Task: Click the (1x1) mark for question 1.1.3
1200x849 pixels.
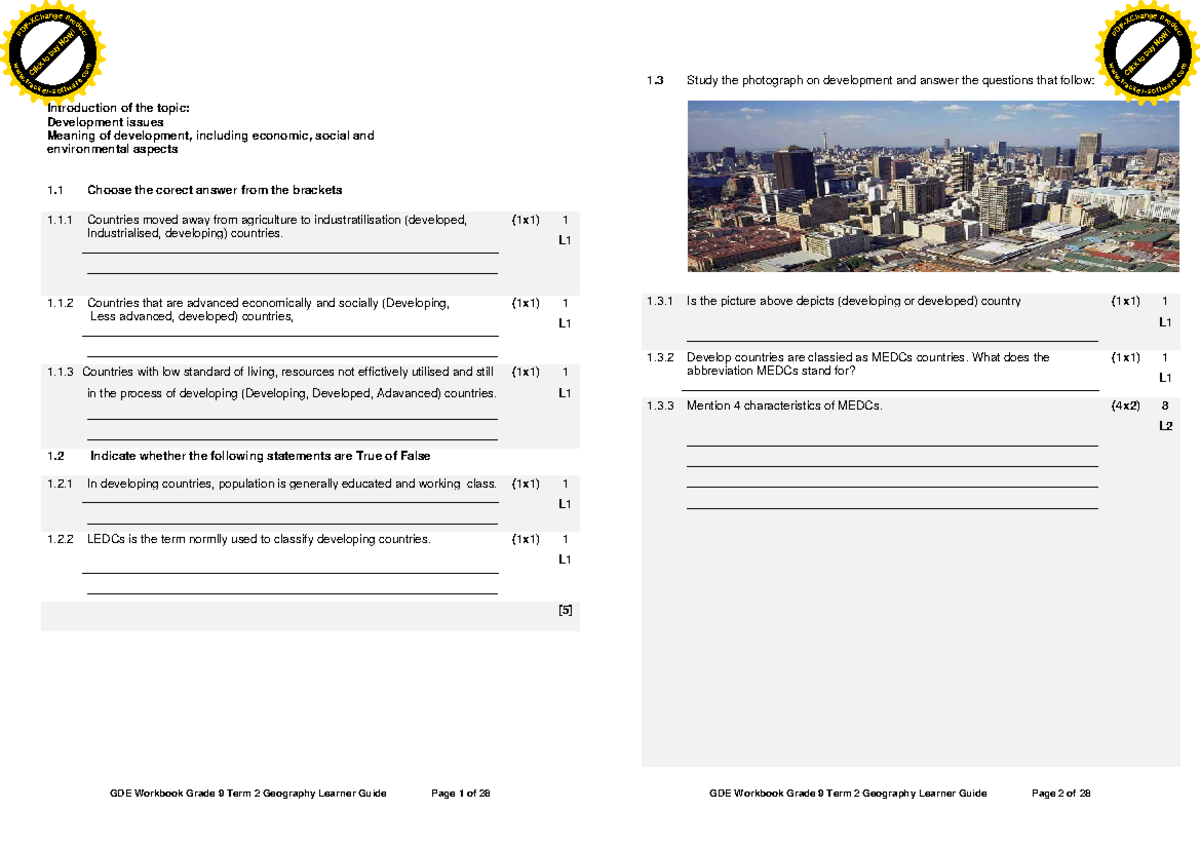Action: click(525, 372)
